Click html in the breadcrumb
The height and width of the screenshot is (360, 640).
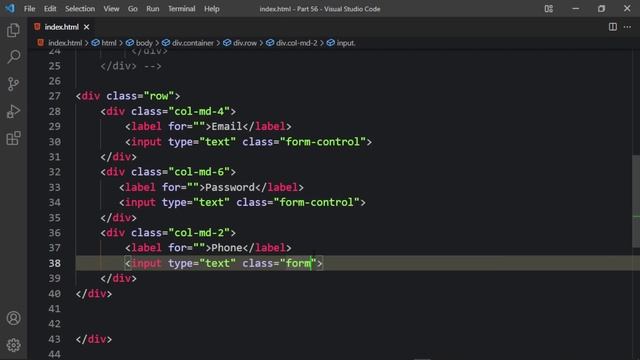[109, 43]
